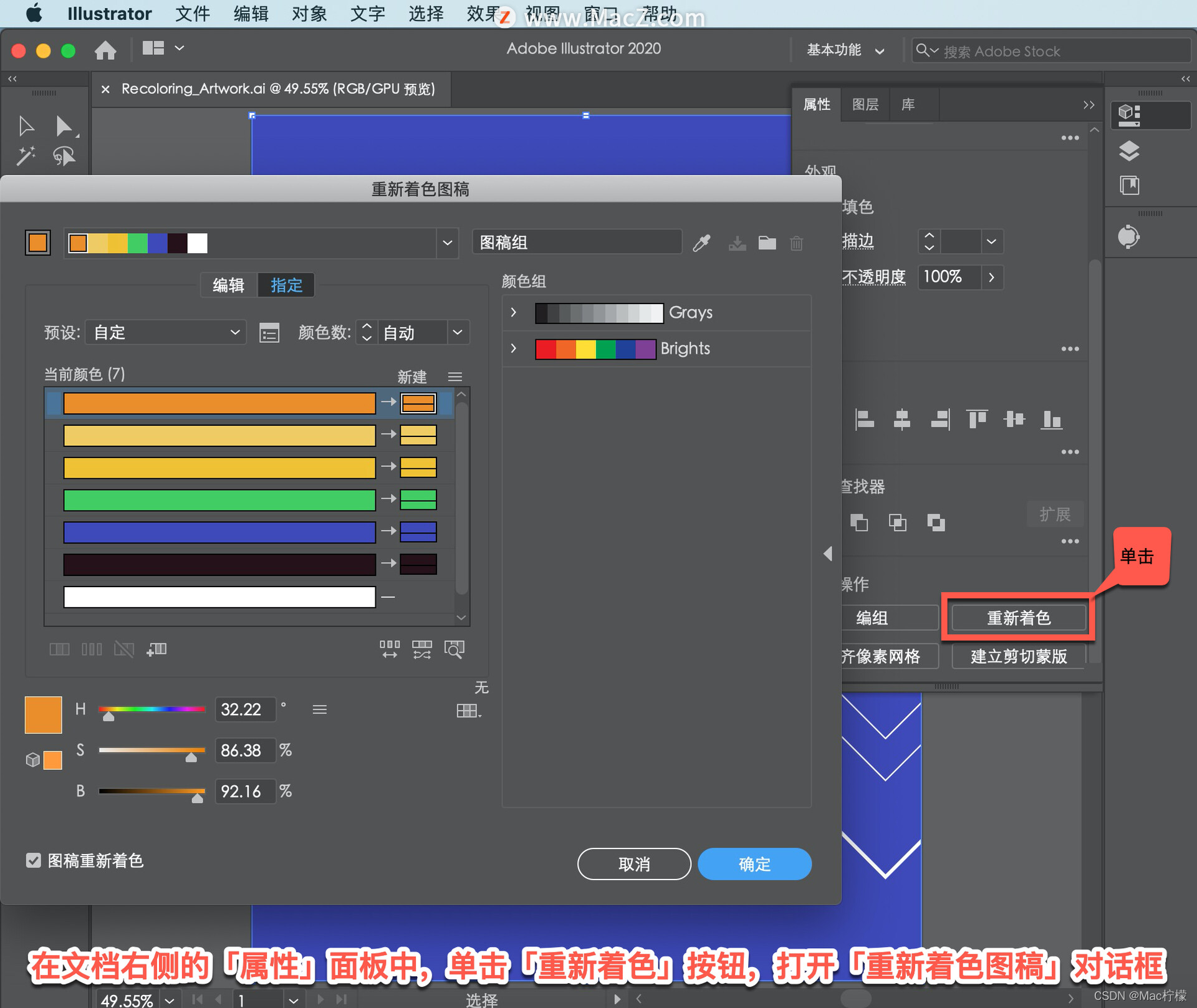Click the eyedropper icon beside the artwork group field
Screen dimensions: 1197x1008
701,243
